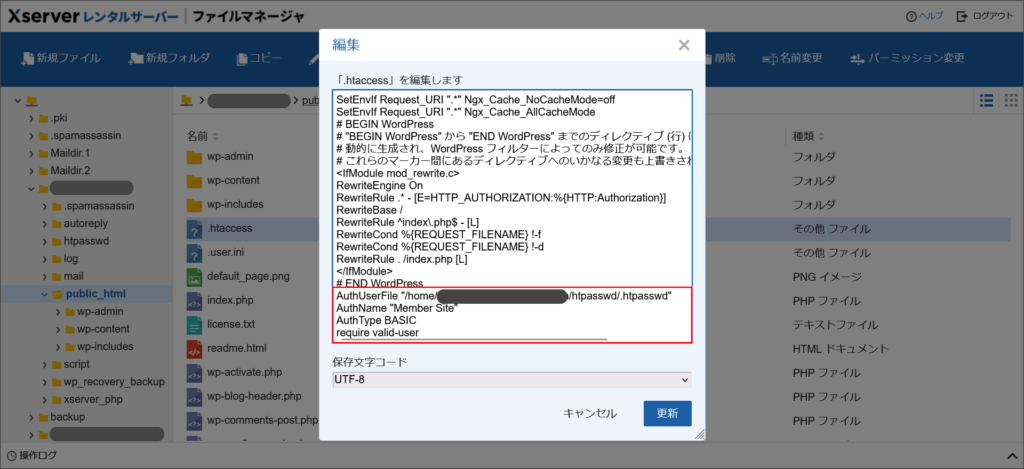This screenshot has height=469, width=1024.
Task: Select the log folder in tree
Action: coord(71,259)
